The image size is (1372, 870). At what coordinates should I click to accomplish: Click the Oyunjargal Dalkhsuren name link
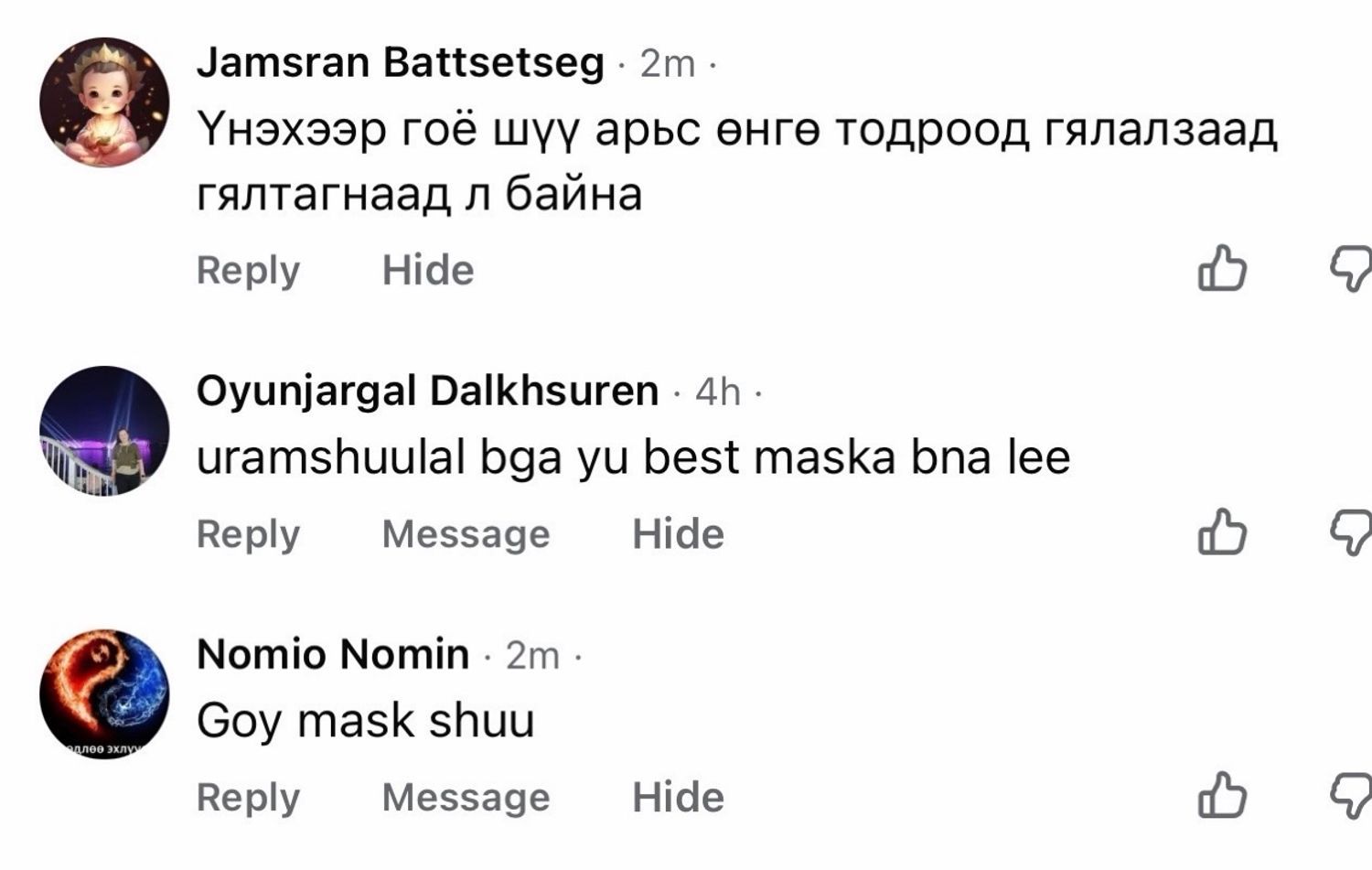pos(427,392)
